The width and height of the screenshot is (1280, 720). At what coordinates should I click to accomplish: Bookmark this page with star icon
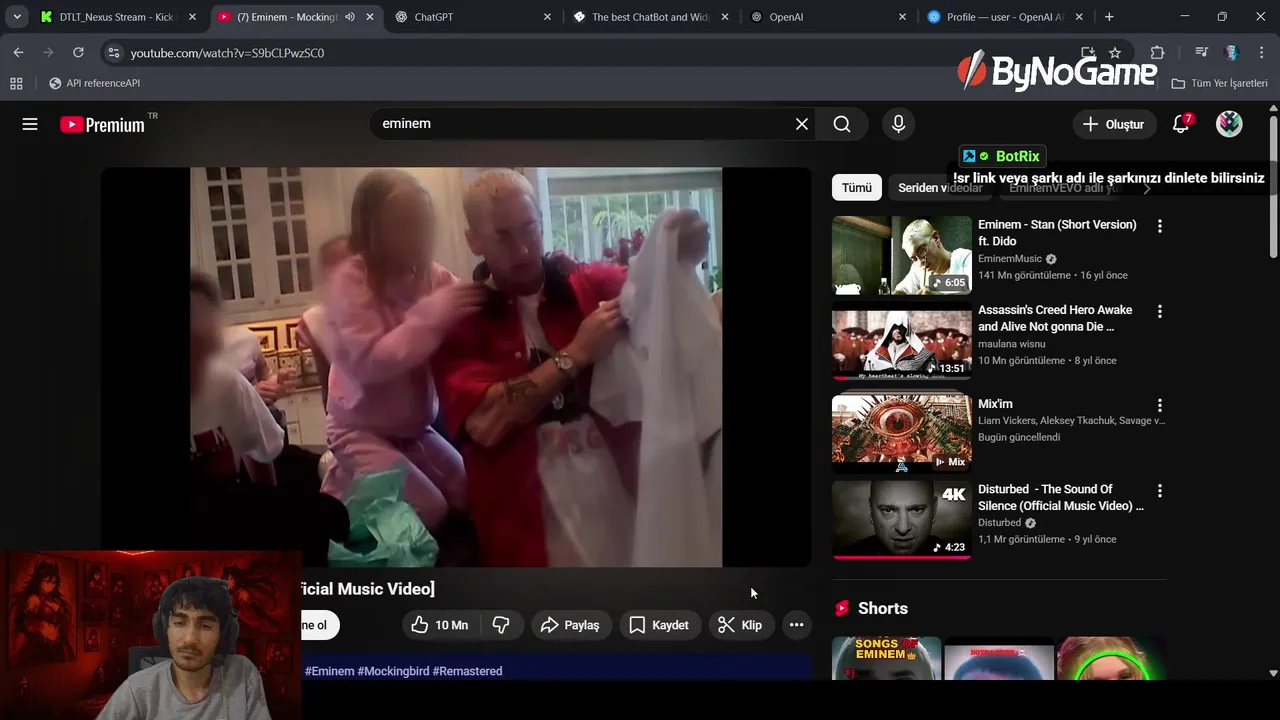click(x=1115, y=52)
